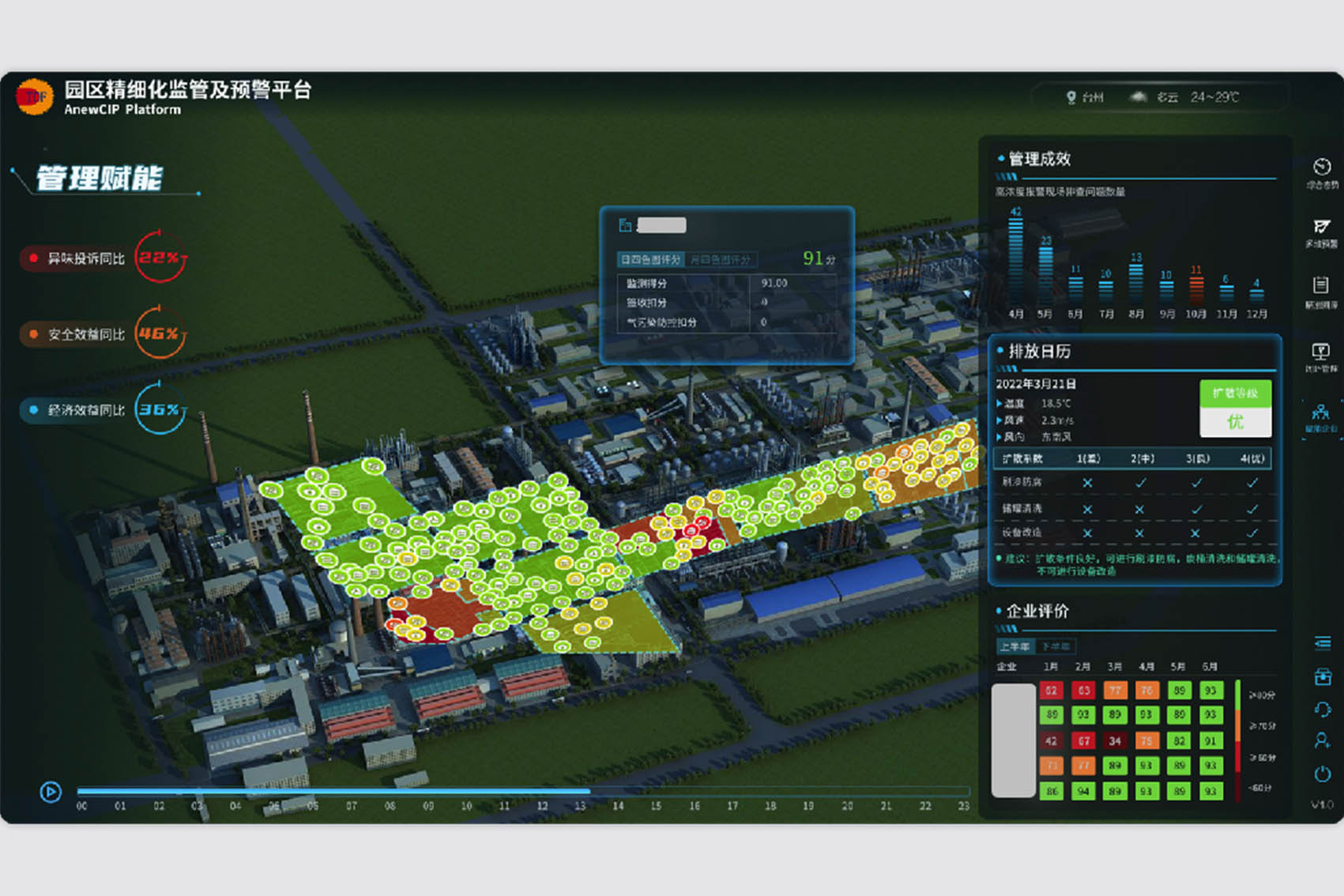Select the monitor screen icon in sidebar
The image size is (1344, 896).
pyautogui.click(x=1321, y=352)
